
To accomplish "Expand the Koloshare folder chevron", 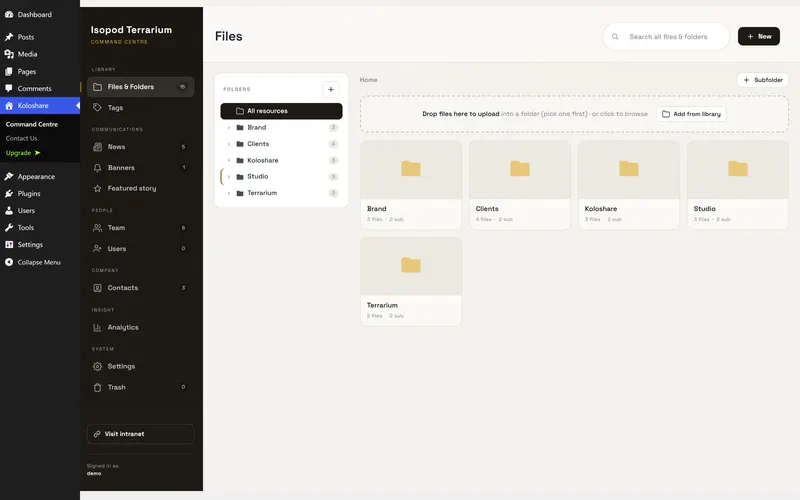I will (229, 160).
